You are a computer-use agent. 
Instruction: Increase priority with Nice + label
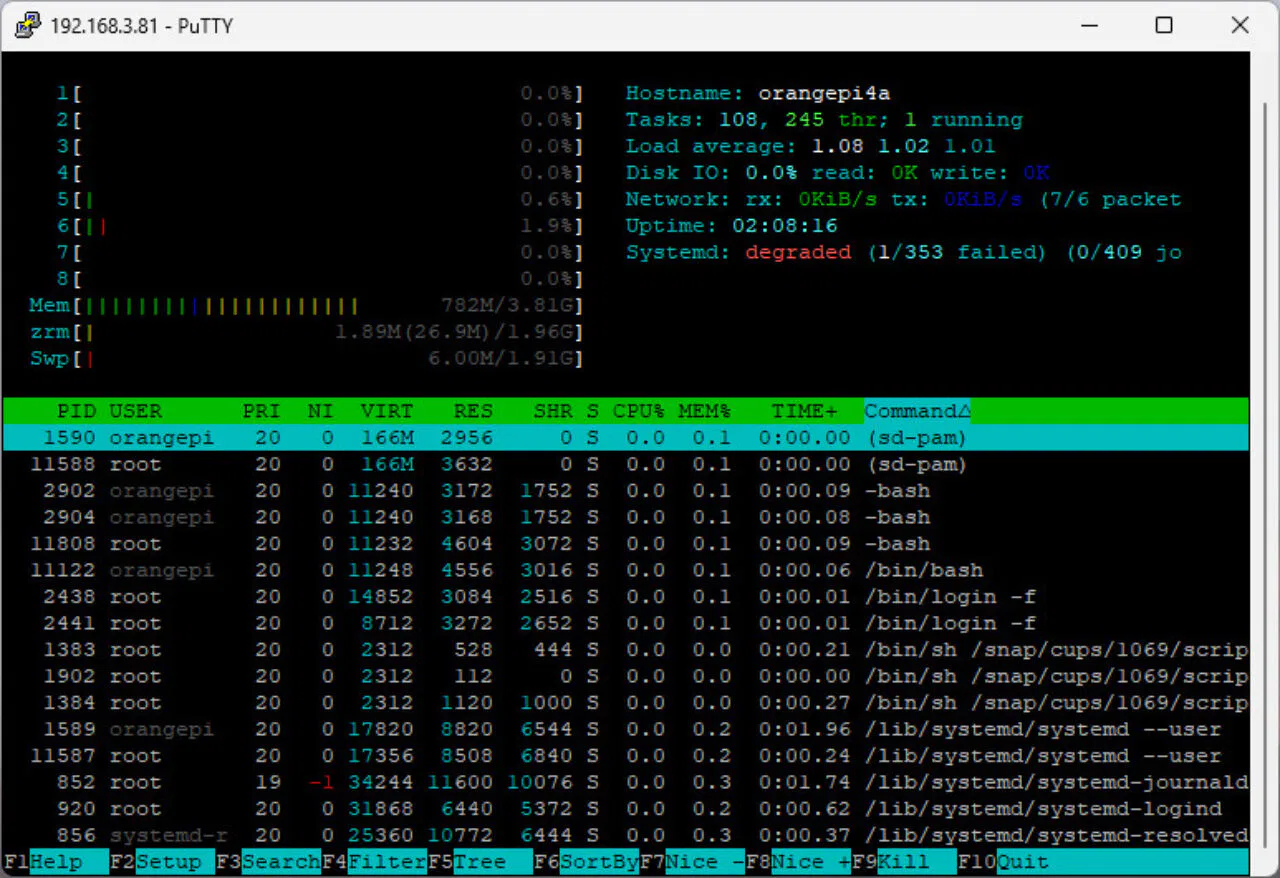pyautogui.click(x=800, y=861)
